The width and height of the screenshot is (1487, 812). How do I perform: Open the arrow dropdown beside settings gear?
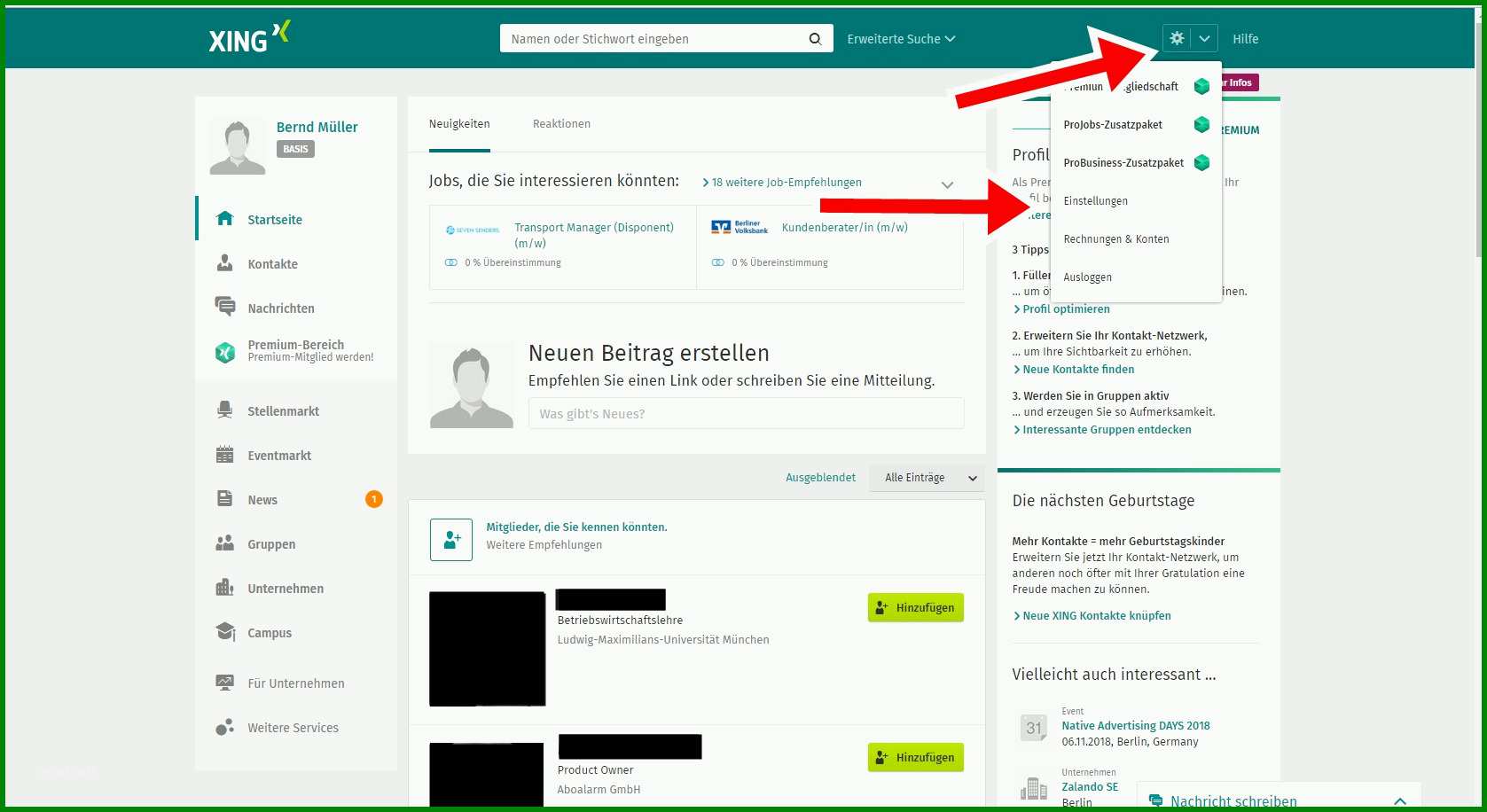(x=1204, y=38)
